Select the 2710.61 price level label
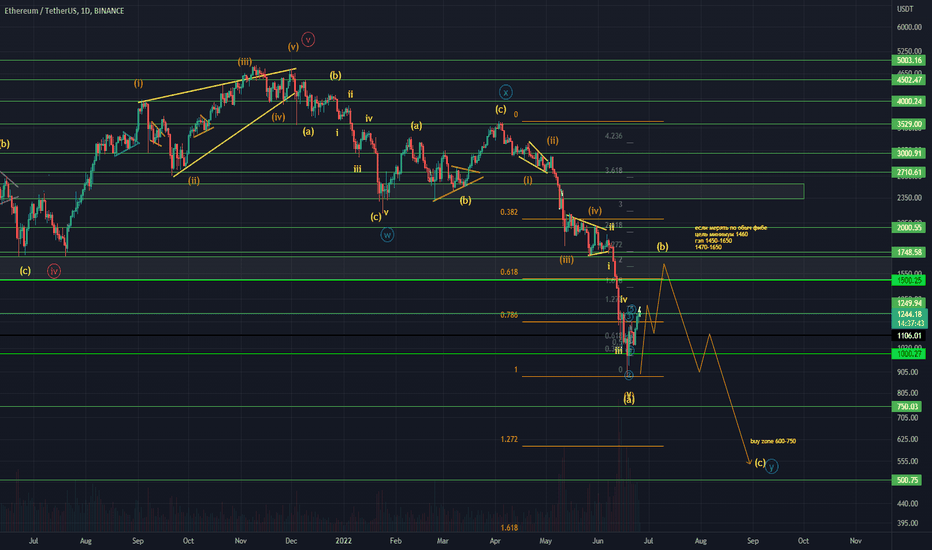Image resolution: width=932 pixels, height=550 pixels. (909, 172)
